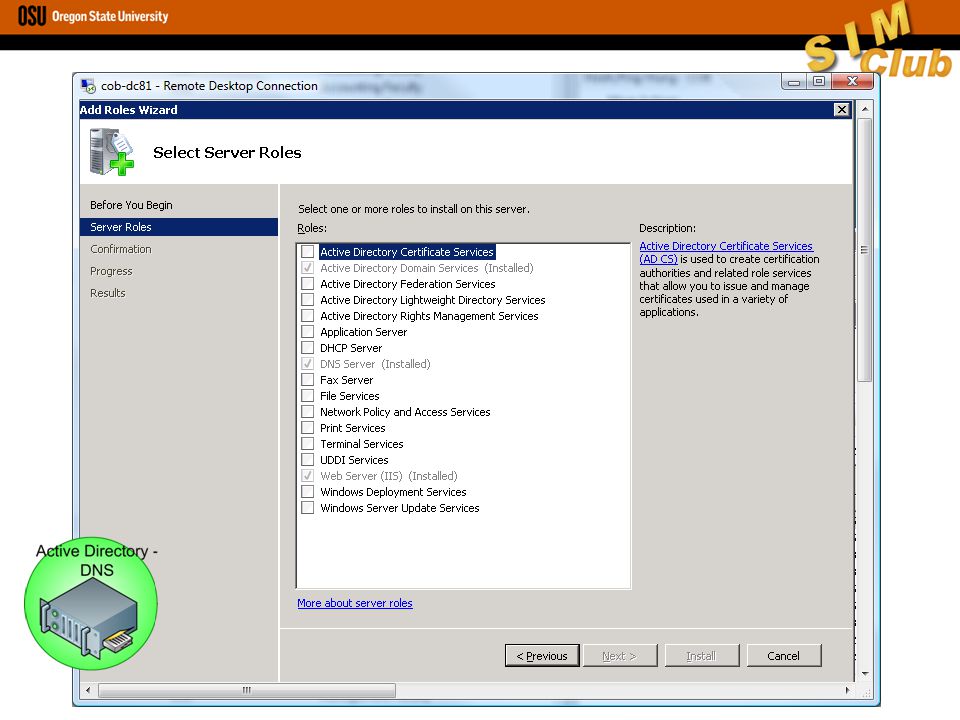960x720 pixels.
Task: Enable the UDDI Services checkbox
Action: tap(308, 459)
